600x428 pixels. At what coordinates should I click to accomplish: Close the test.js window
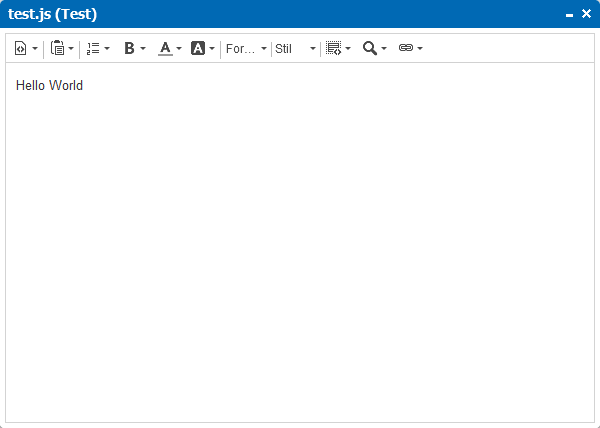(586, 14)
